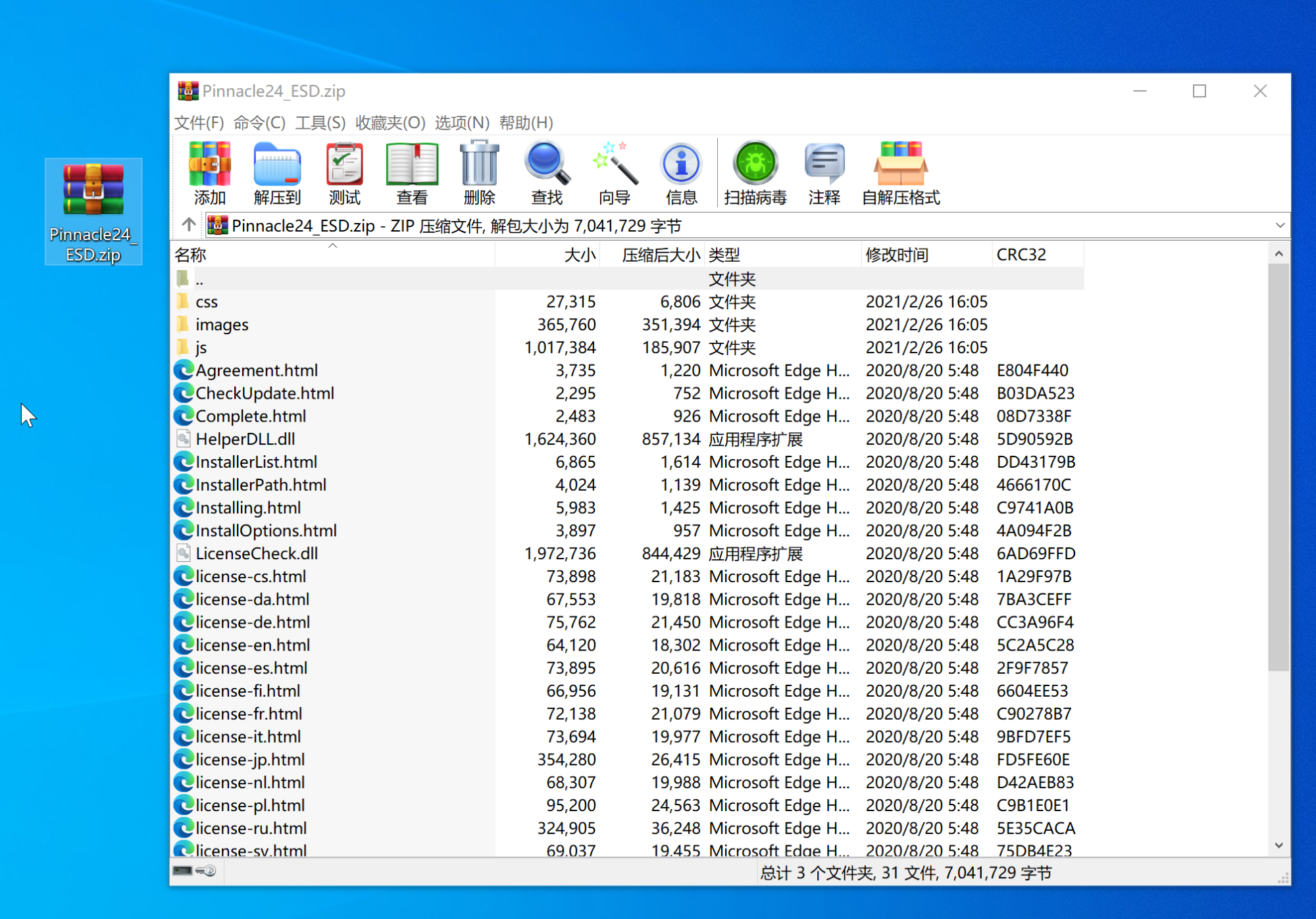
Task: Go up one level with arrow icon
Action: [x=189, y=225]
